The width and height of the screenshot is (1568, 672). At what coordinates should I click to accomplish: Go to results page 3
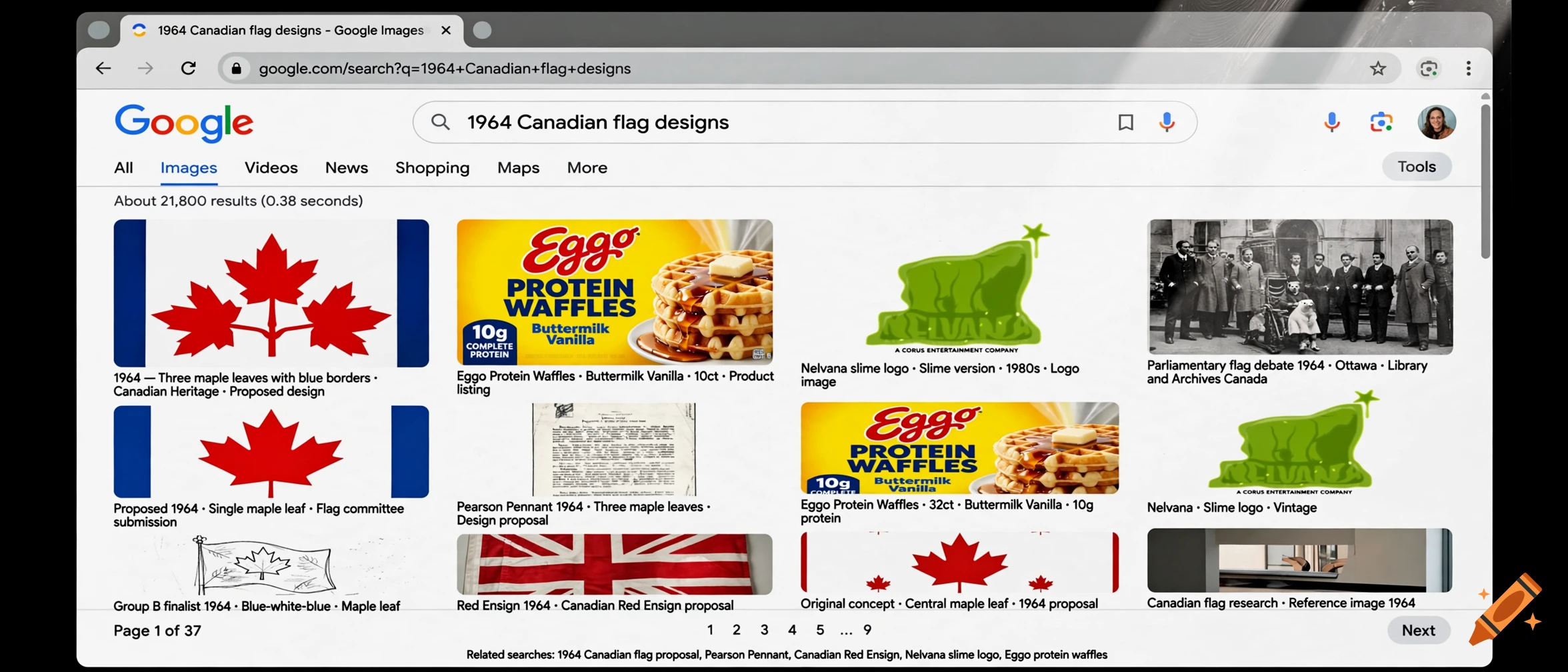(764, 629)
